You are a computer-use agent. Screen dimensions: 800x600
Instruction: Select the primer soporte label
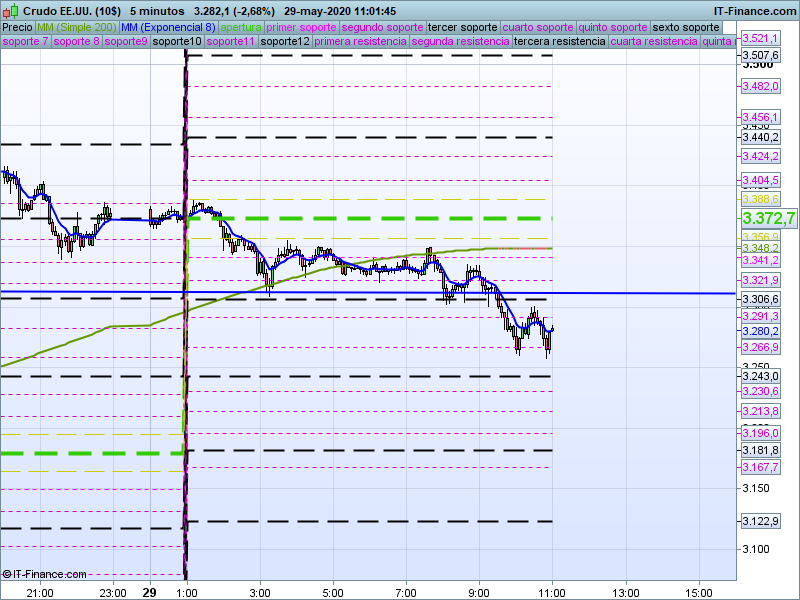pyautogui.click(x=301, y=28)
